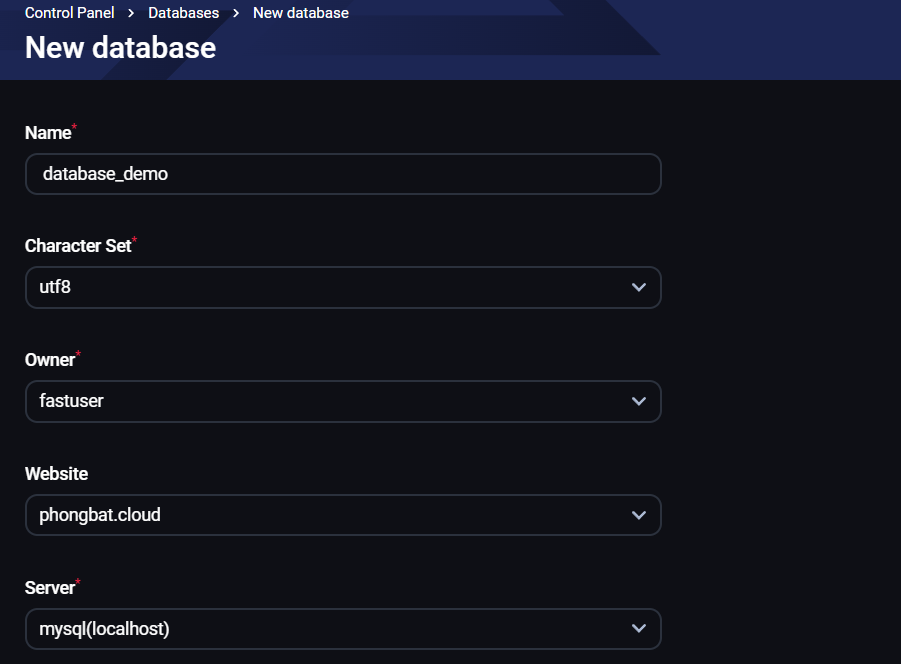This screenshot has height=664, width=901.
Task: Click the Character Set field label
Action: (x=78, y=246)
